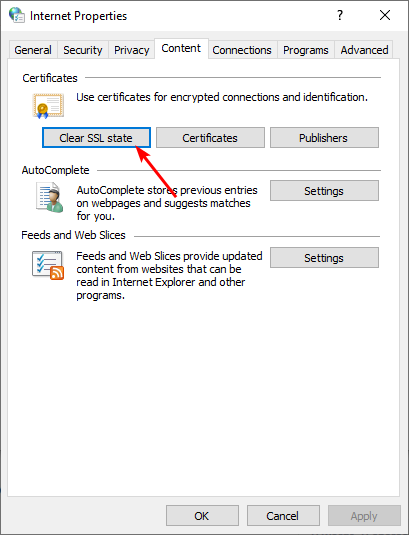
Task: Switch to the General tab
Action: (33, 50)
